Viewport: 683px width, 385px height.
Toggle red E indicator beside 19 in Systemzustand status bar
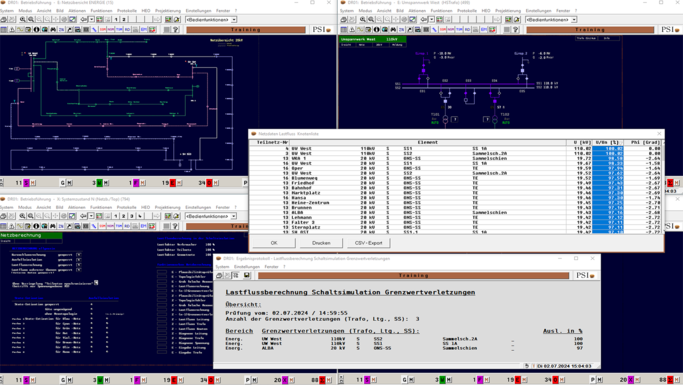point(173,380)
